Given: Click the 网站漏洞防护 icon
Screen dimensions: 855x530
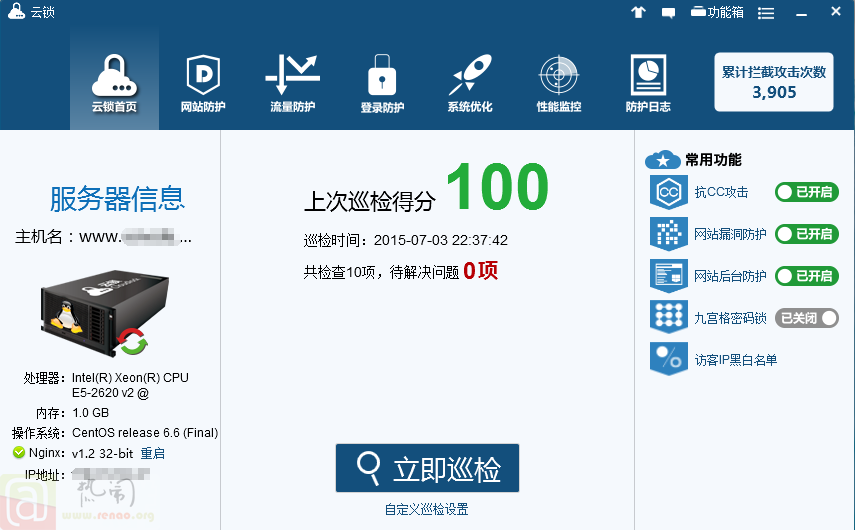Looking at the screenshot, I should (x=669, y=234).
